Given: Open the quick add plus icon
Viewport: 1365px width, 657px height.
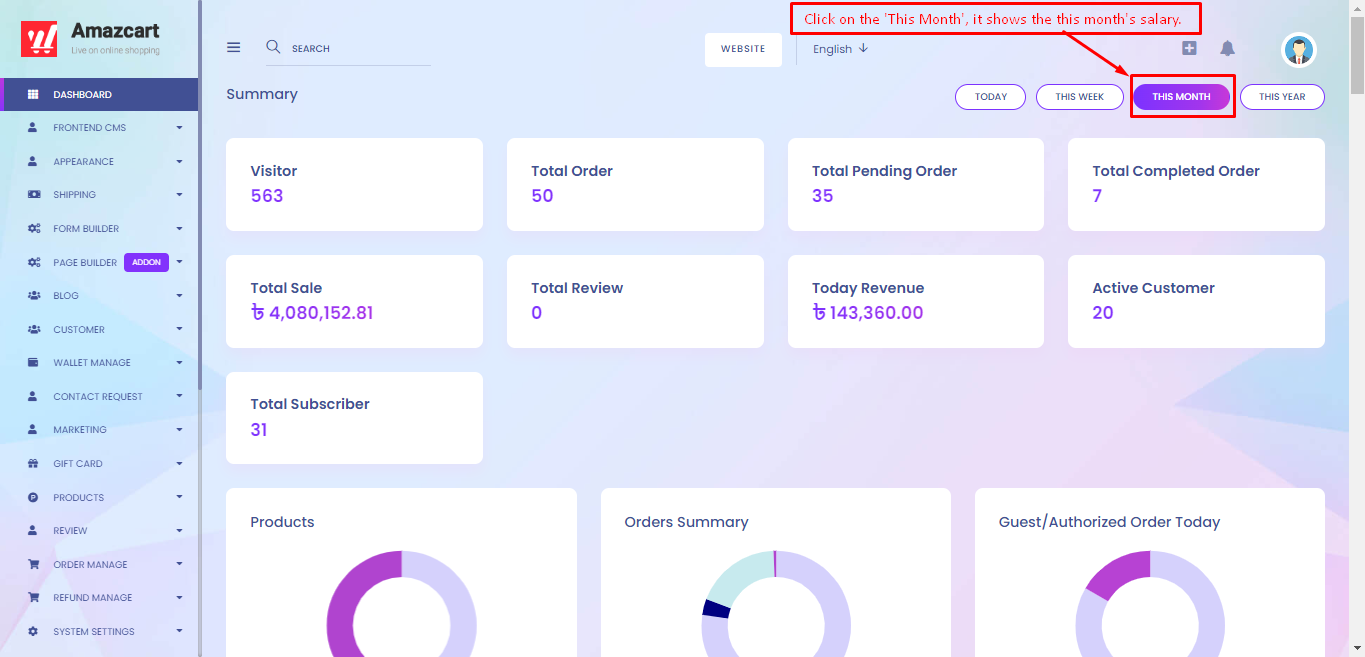Looking at the screenshot, I should [x=1189, y=48].
